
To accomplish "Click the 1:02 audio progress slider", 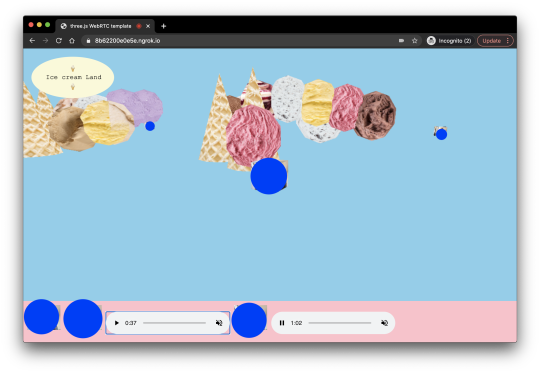I will coord(340,323).
